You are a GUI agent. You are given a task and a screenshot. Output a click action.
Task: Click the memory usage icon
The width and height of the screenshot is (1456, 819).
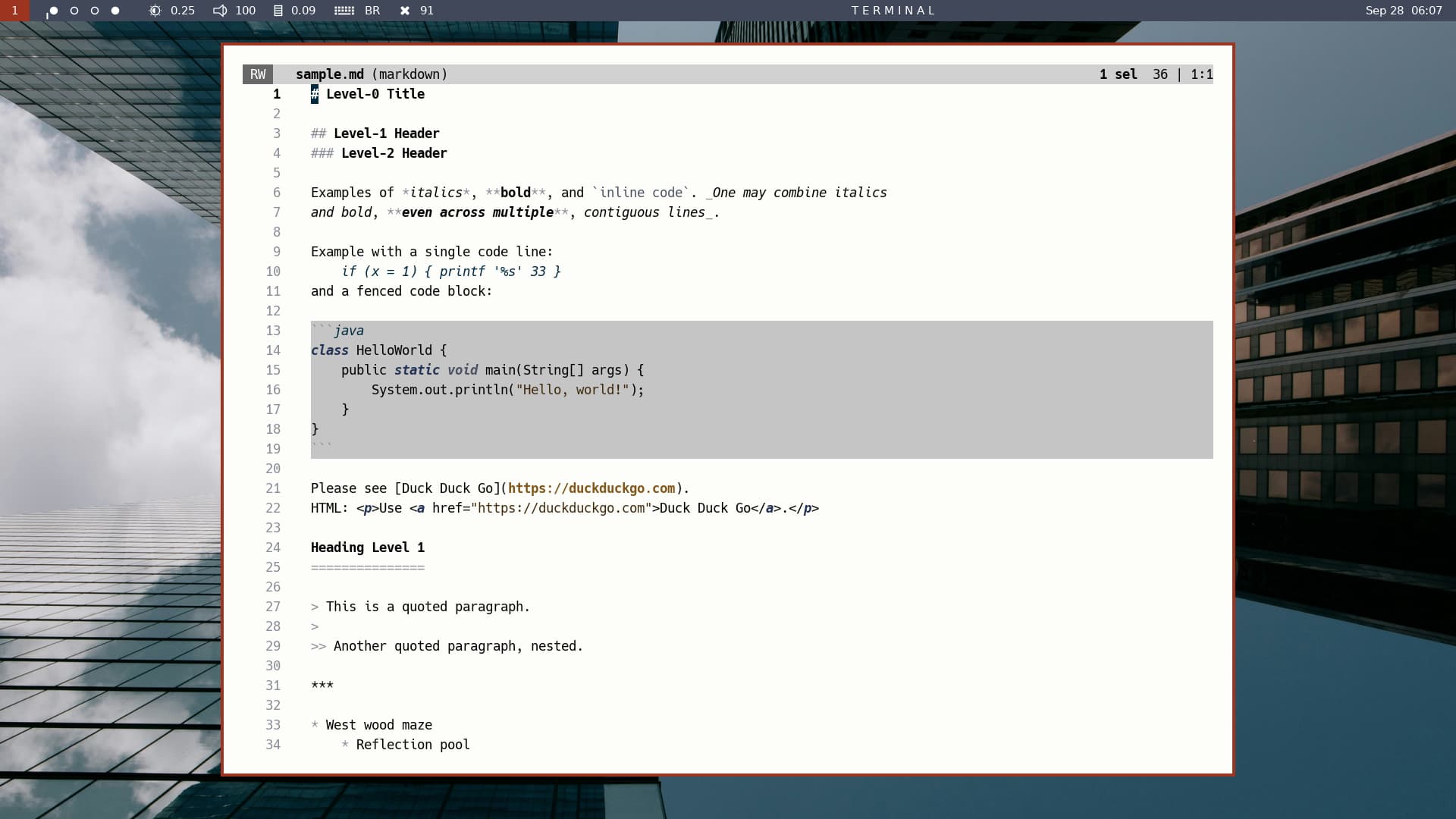278,11
